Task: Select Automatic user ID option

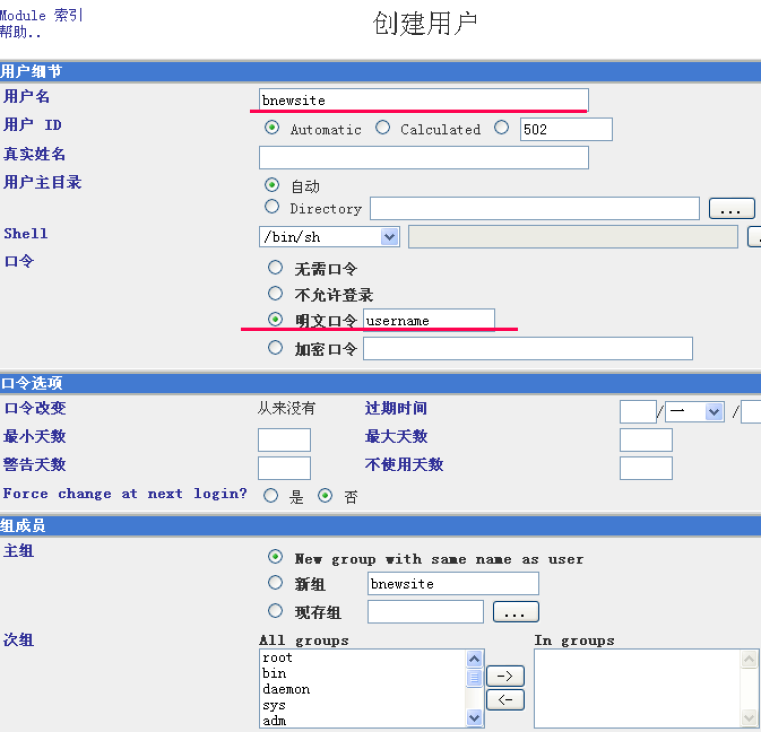Action: pyautogui.click(x=272, y=128)
